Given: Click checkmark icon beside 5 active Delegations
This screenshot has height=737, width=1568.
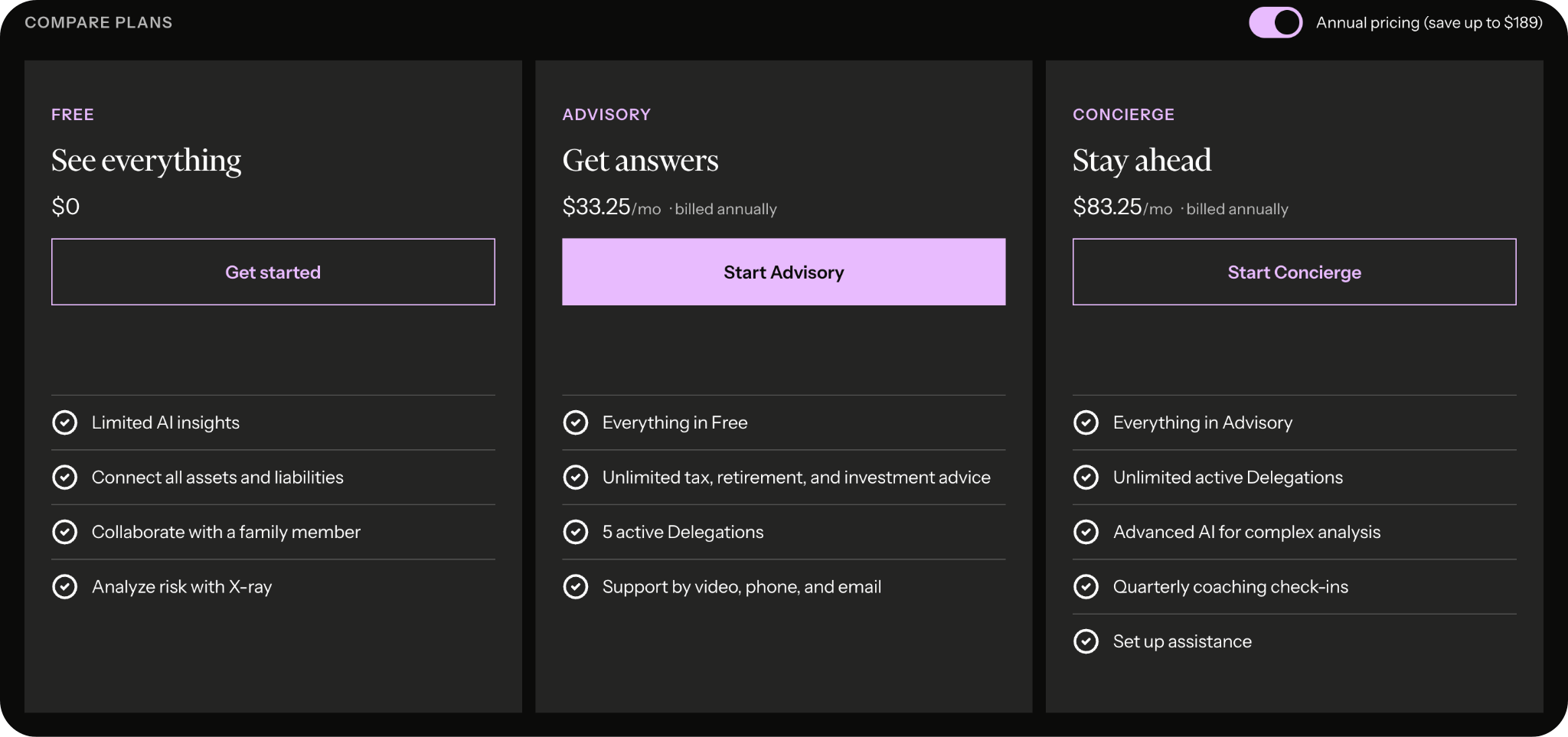Looking at the screenshot, I should [x=576, y=532].
